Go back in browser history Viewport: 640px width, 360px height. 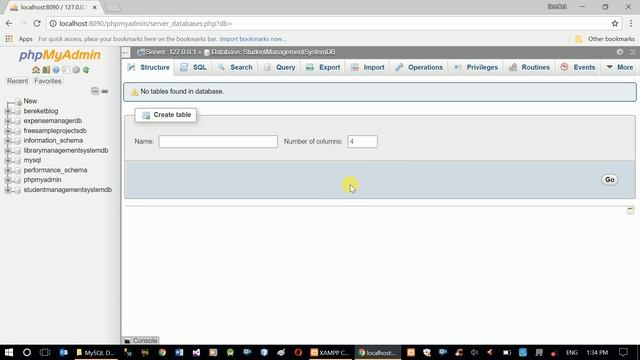point(9,24)
